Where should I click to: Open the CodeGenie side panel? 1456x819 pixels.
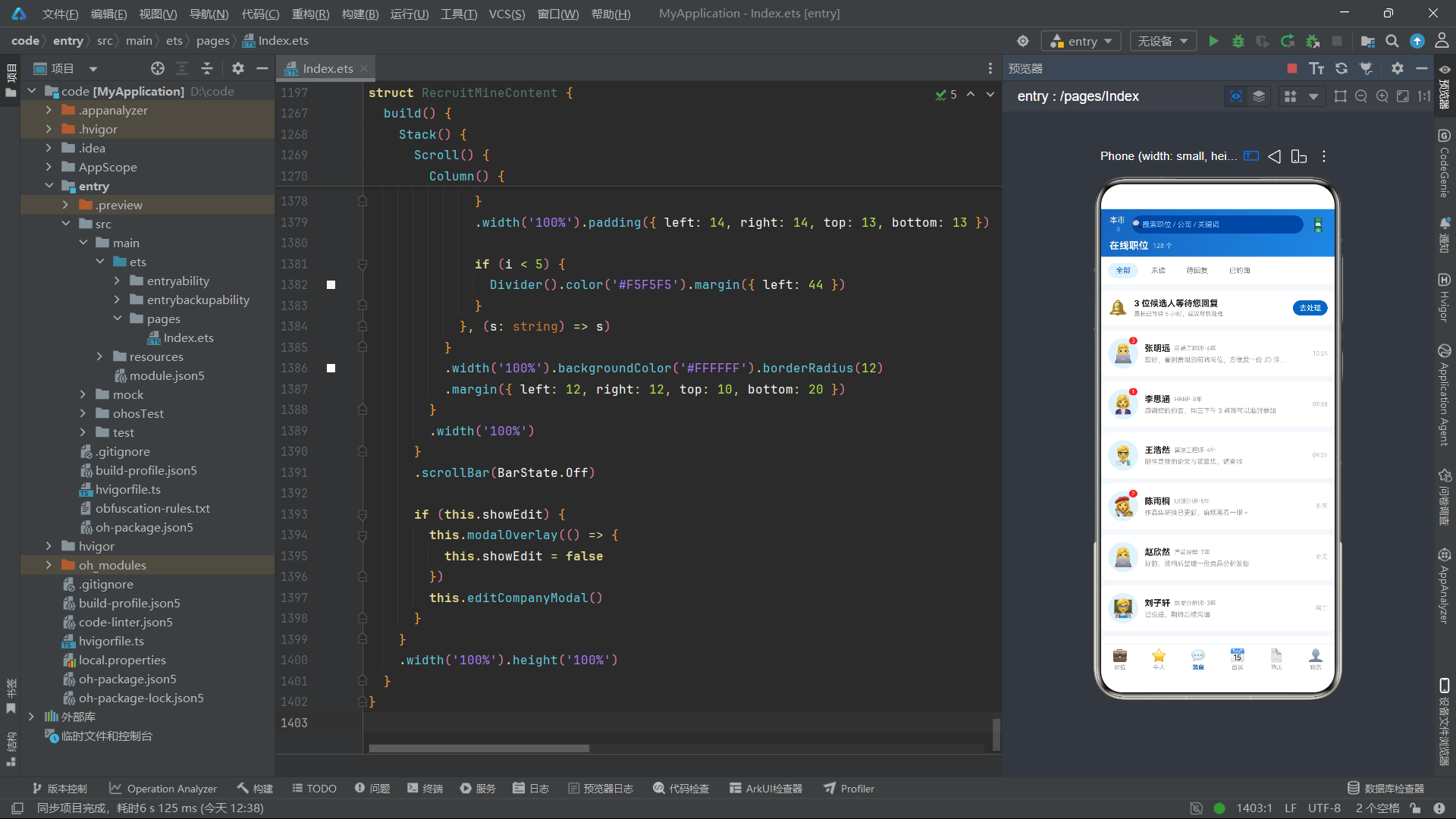tap(1445, 163)
